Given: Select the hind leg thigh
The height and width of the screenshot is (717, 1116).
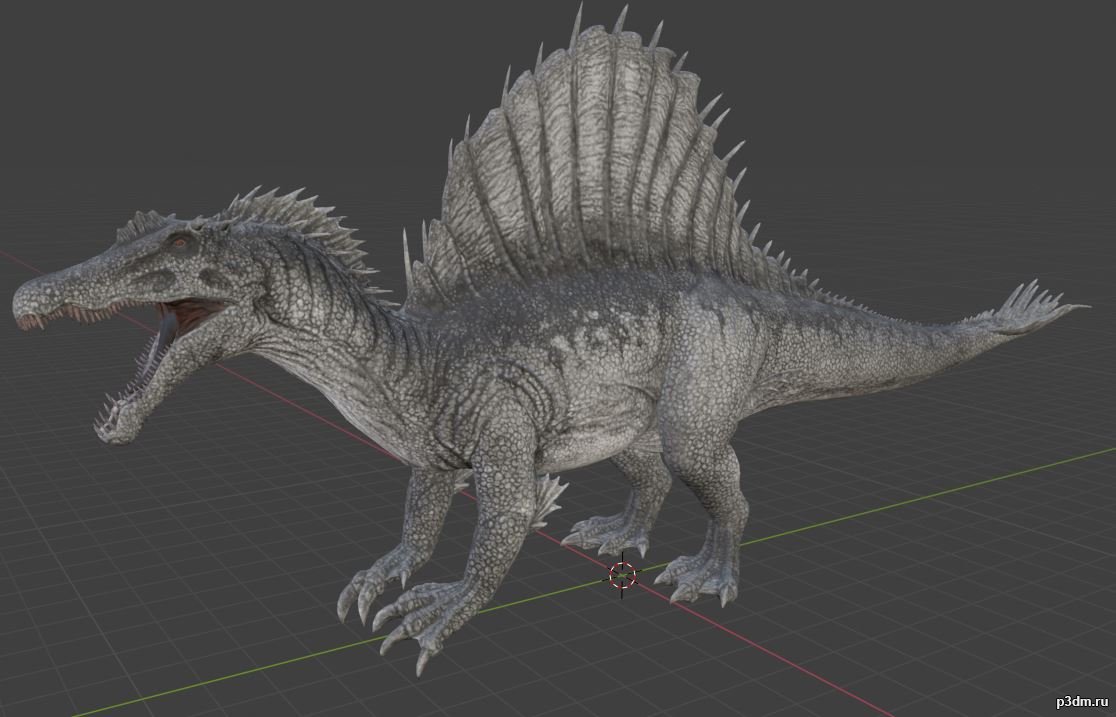Looking at the screenshot, I should pyautogui.click(x=700, y=400).
